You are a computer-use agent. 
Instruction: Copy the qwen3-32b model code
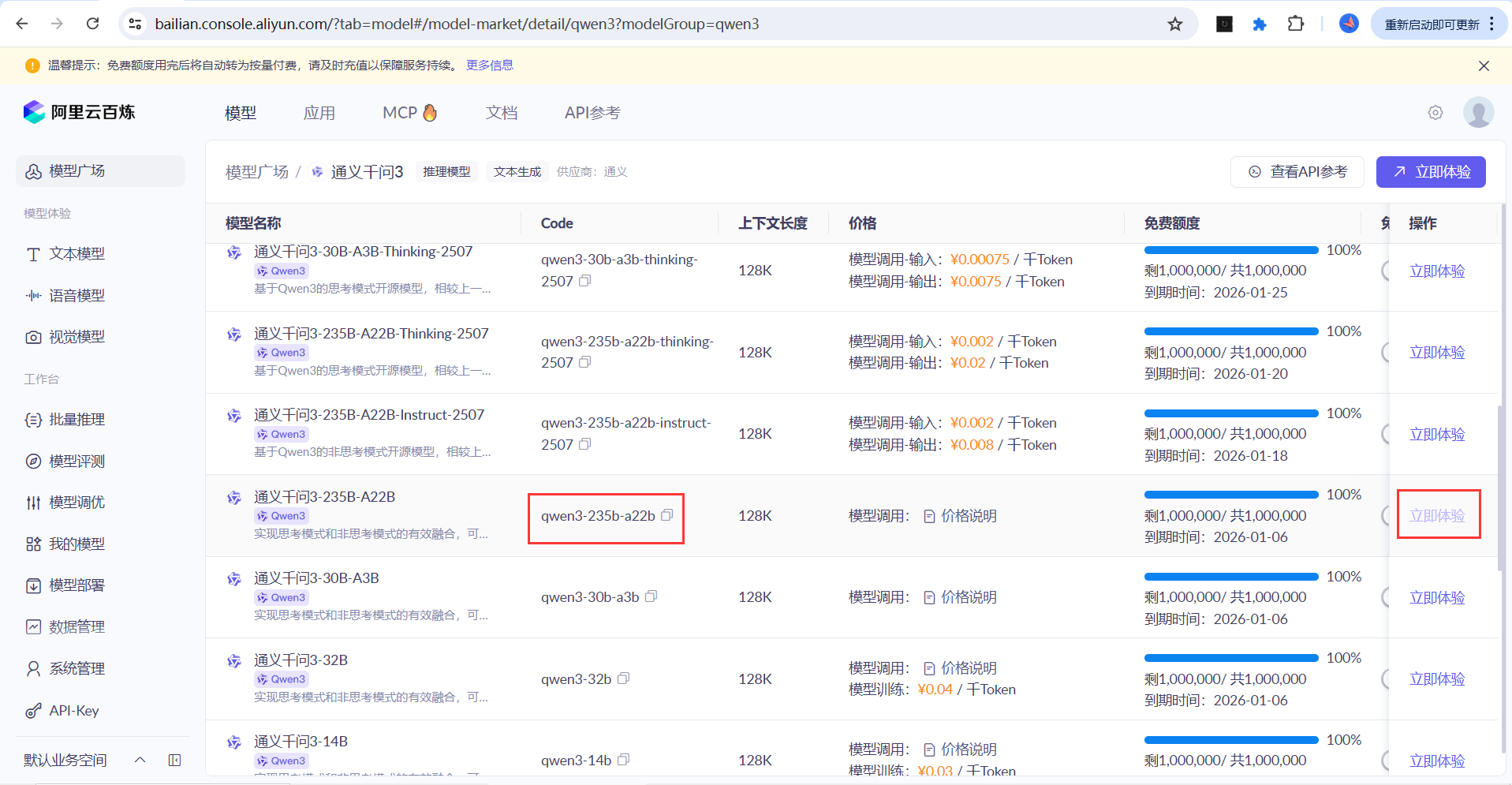[623, 678]
